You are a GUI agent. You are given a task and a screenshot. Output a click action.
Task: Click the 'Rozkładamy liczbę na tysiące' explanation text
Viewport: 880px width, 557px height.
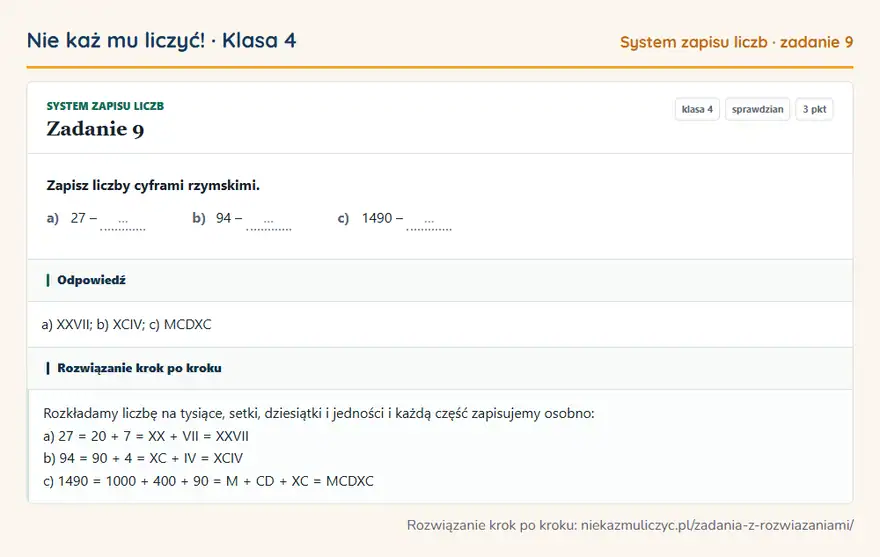(318, 414)
